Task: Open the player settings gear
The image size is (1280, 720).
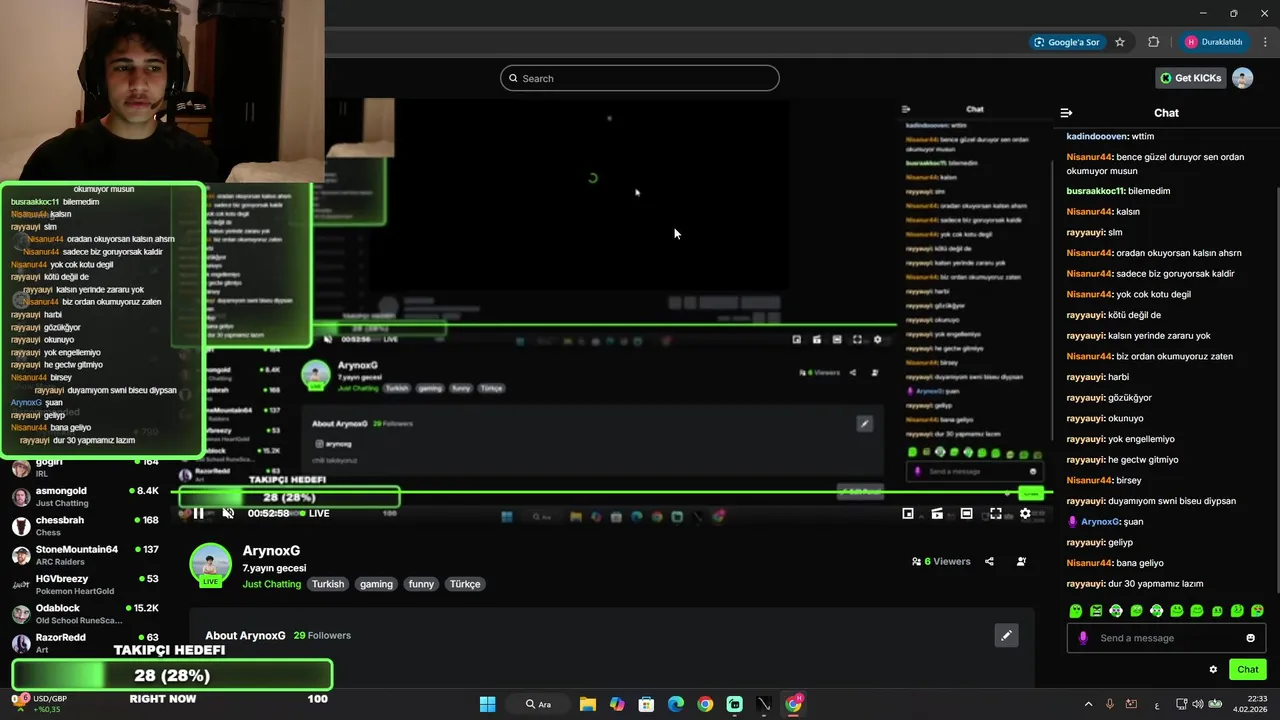Action: (1025, 513)
